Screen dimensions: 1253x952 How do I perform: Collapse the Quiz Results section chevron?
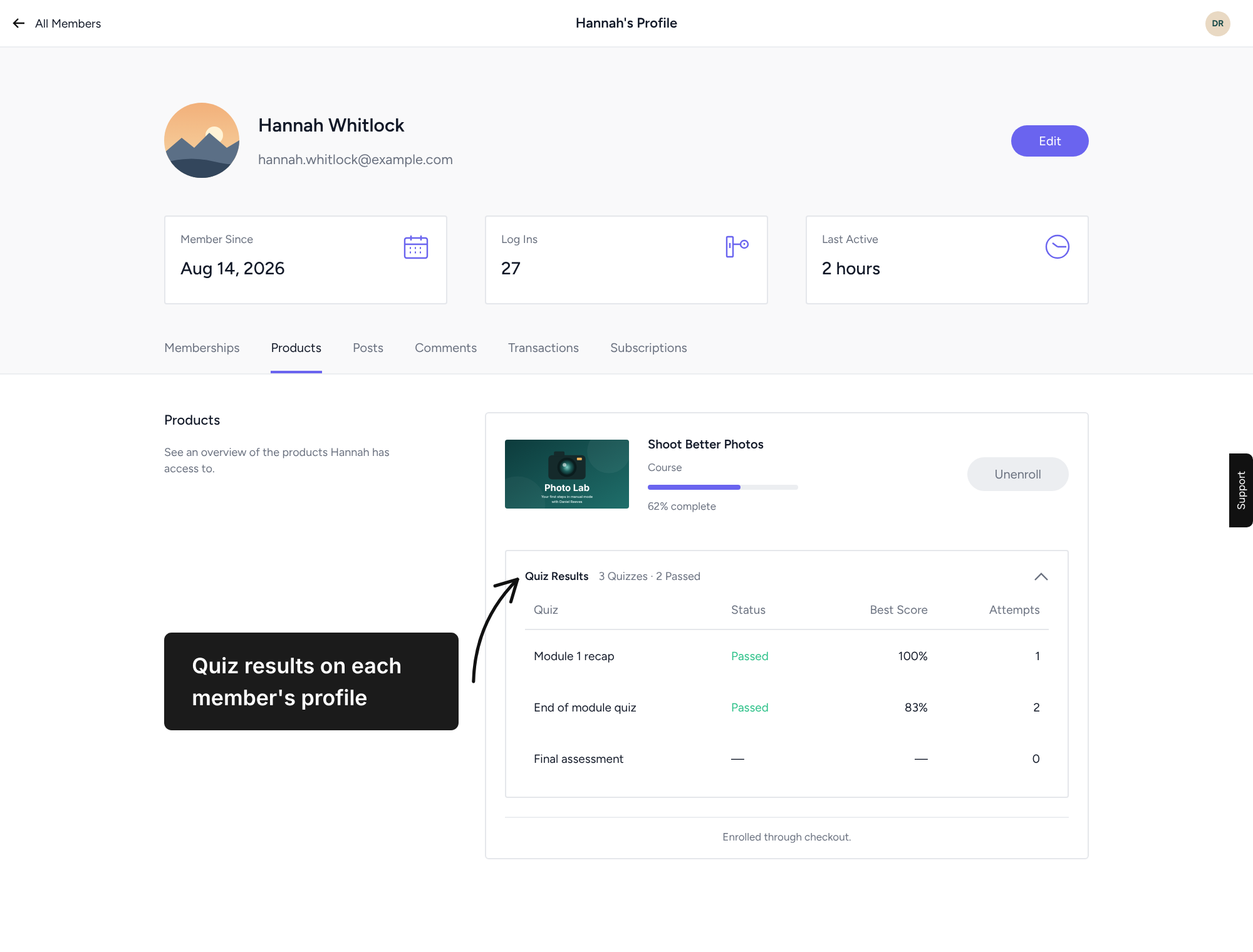coord(1041,576)
